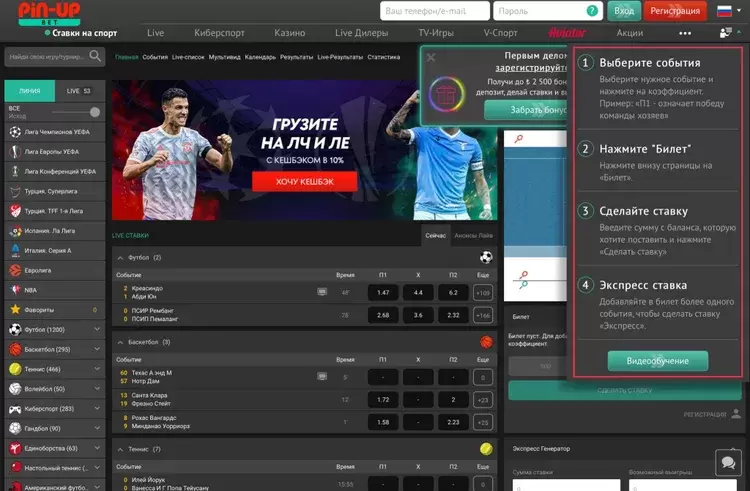The image size is (750, 491).
Task: Click the Забрать бонус button
Action: [526, 110]
